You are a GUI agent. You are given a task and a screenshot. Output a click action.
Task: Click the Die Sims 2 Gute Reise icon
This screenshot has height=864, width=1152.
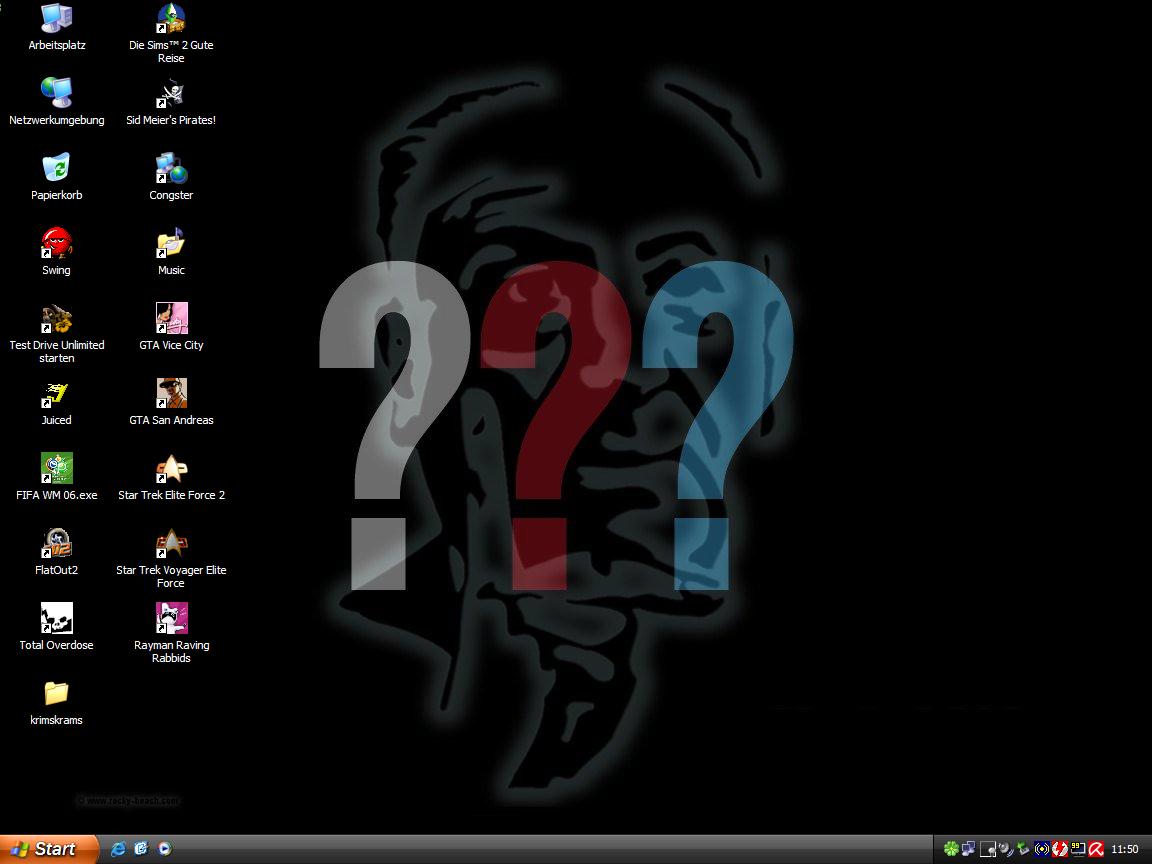(x=171, y=18)
